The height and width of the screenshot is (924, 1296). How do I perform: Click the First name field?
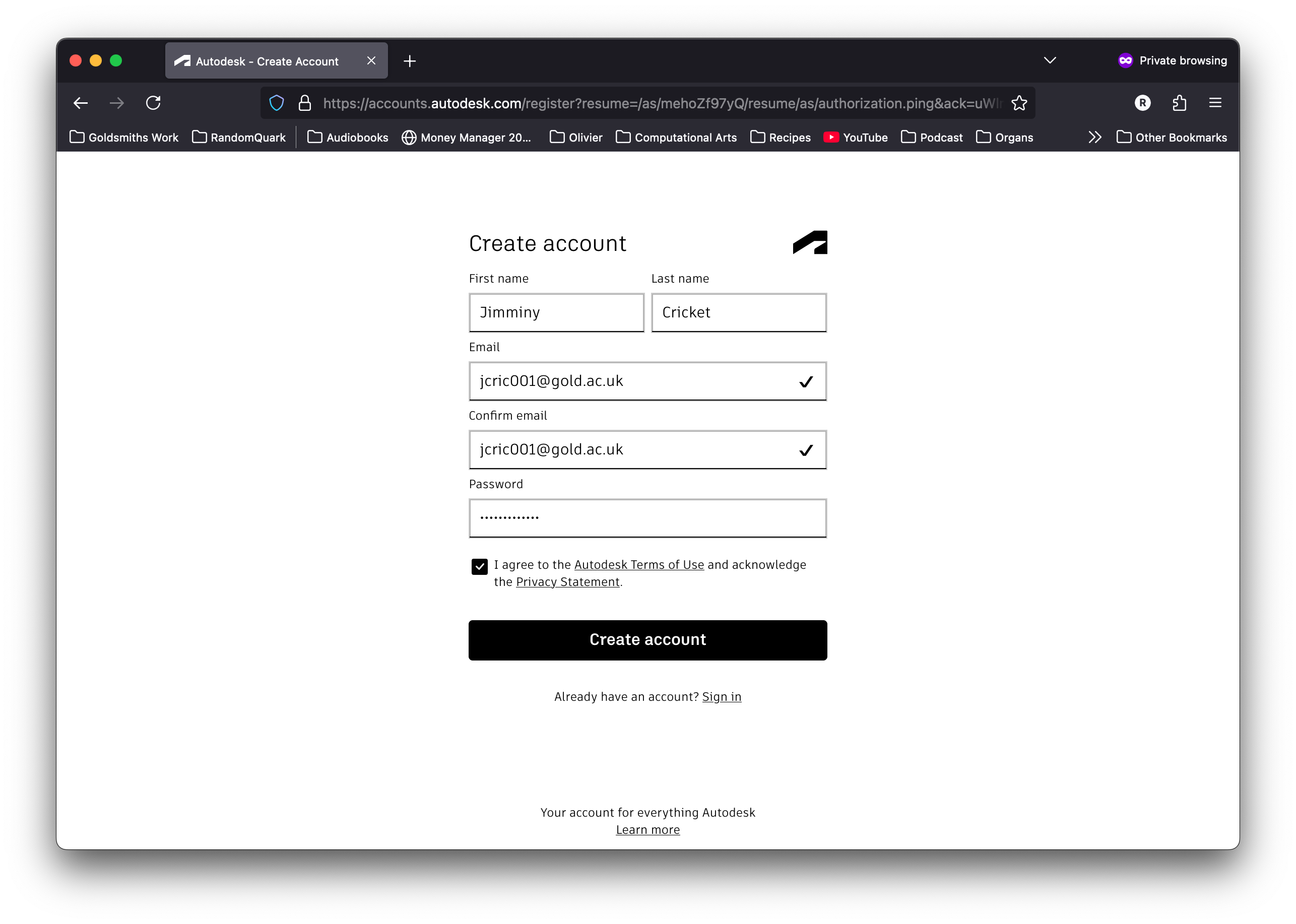(x=556, y=312)
